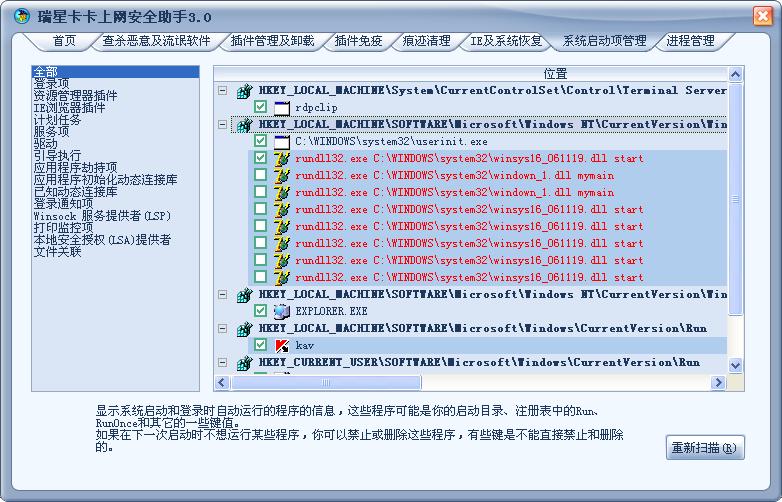Click the red Kaspersky kav icon
This screenshot has width=782, height=502.
click(x=282, y=345)
